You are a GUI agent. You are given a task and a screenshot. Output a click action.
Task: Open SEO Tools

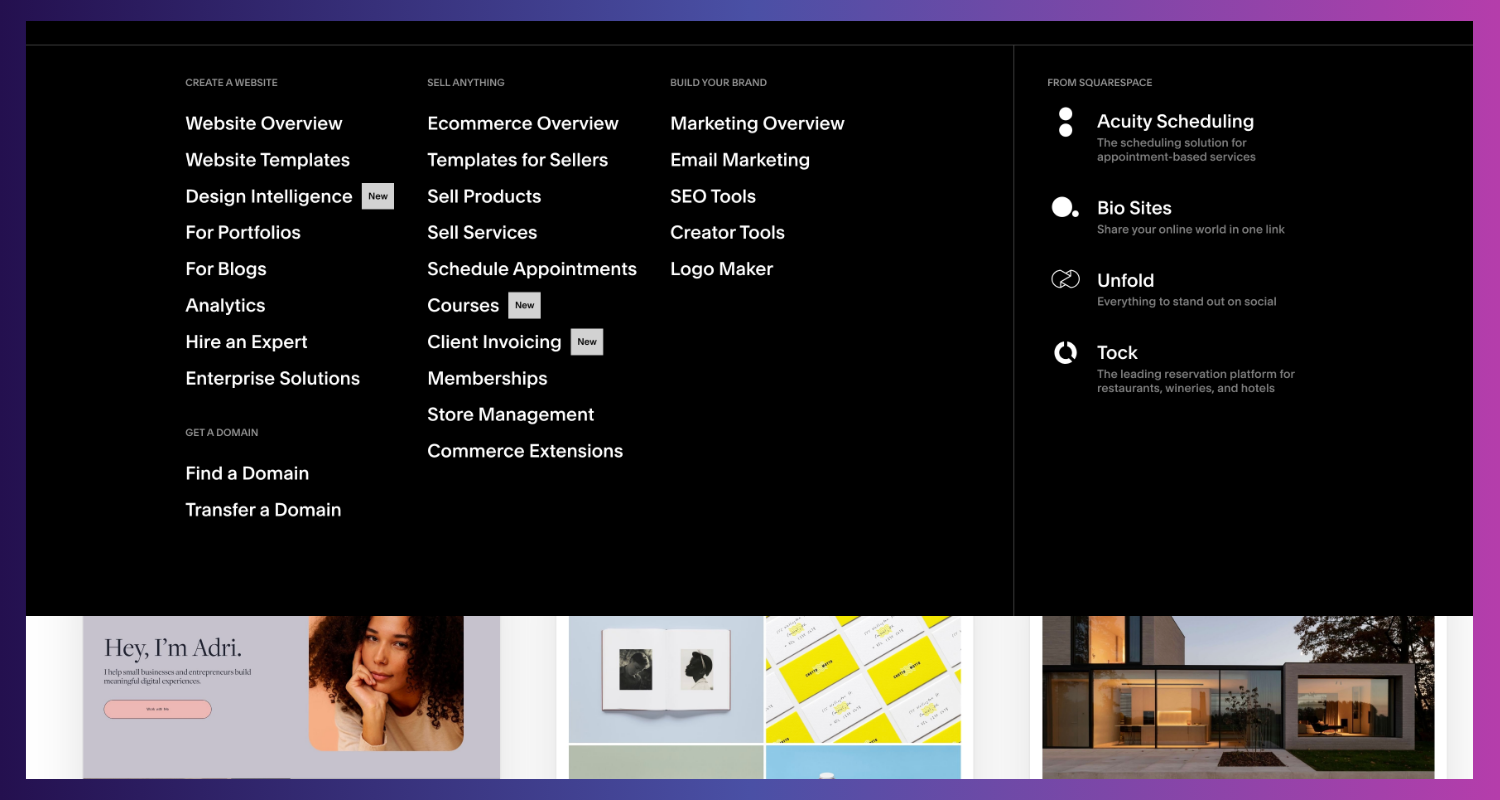(x=713, y=196)
